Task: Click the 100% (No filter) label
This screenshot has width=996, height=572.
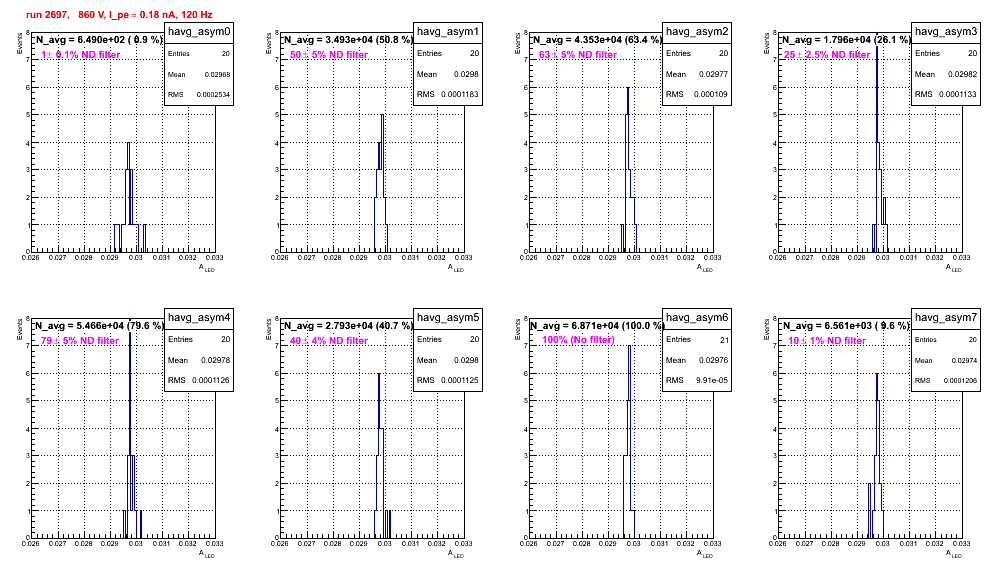Action: [x=579, y=340]
